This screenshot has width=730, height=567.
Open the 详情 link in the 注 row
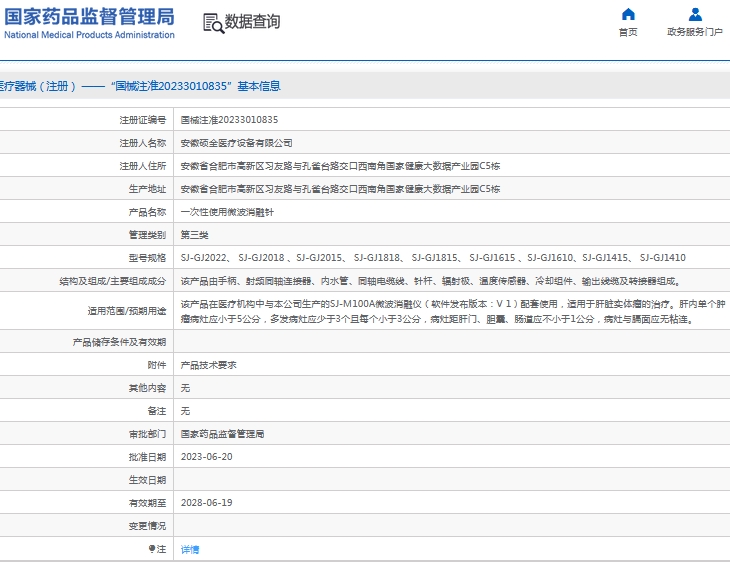pos(189,549)
